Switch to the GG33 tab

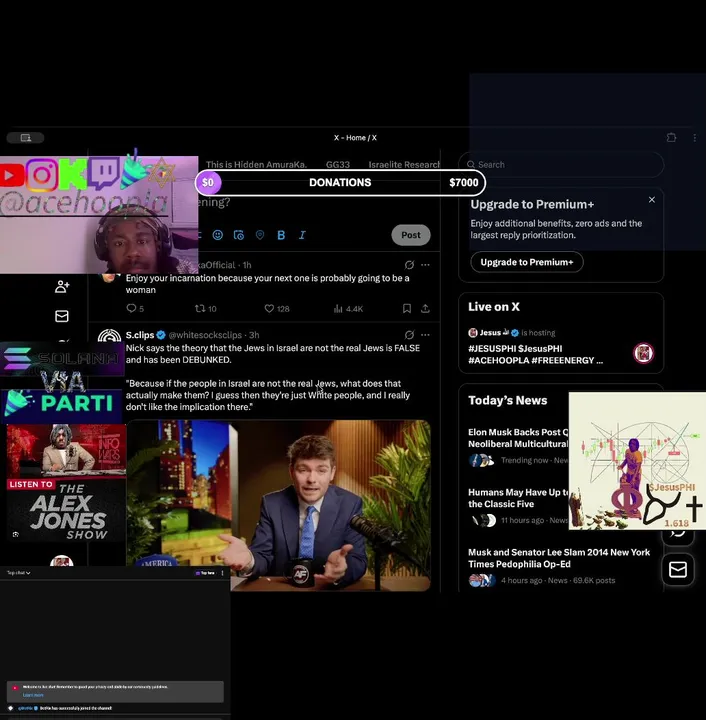(338, 164)
